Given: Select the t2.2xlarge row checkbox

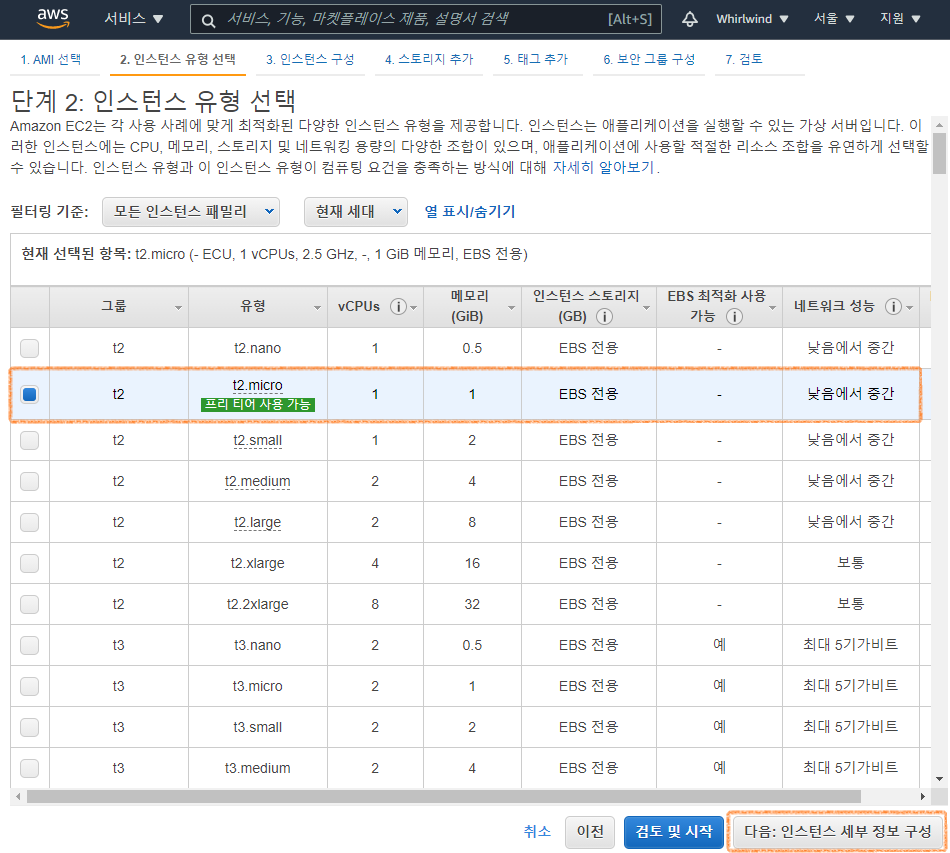Looking at the screenshot, I should pos(30,605).
